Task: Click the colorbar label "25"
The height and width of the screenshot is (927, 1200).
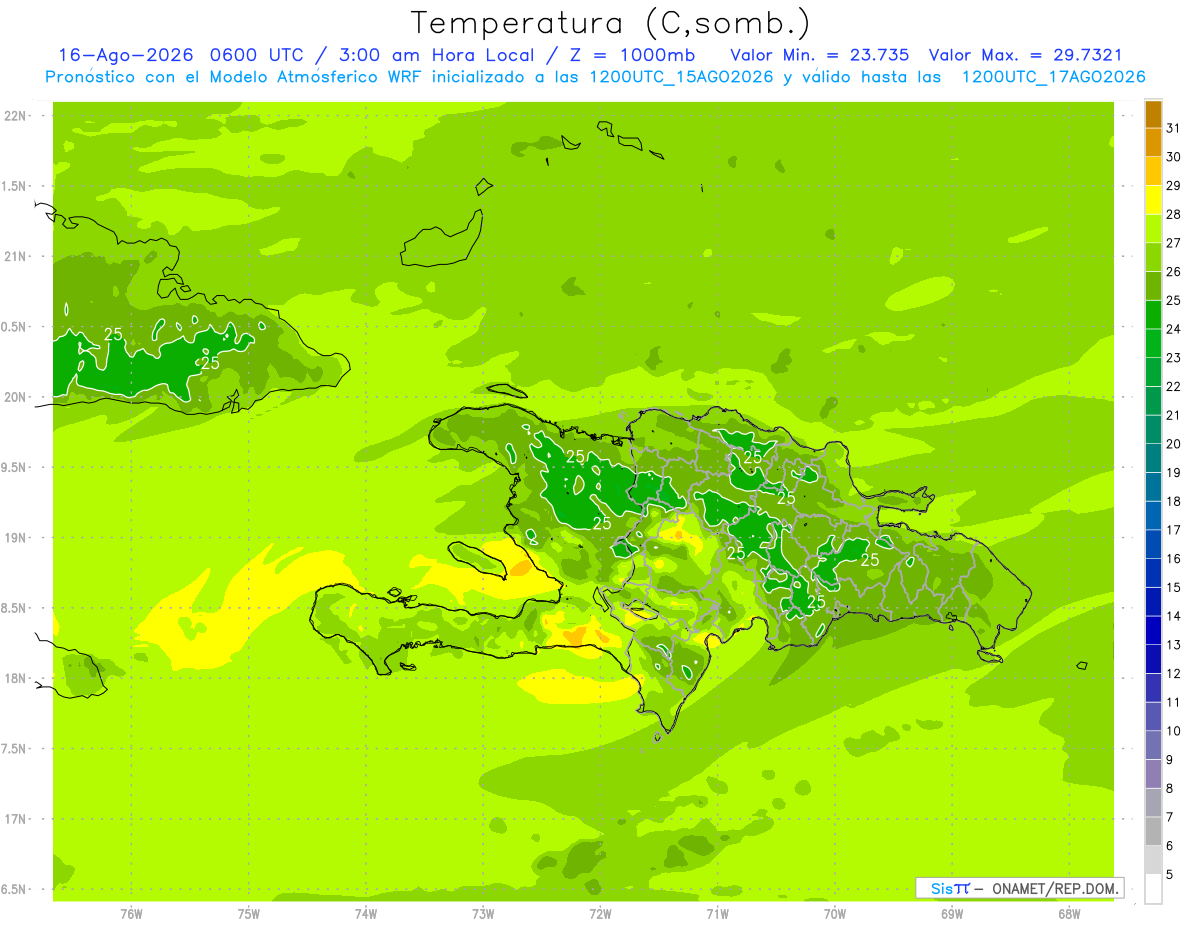Action: 1174,300
